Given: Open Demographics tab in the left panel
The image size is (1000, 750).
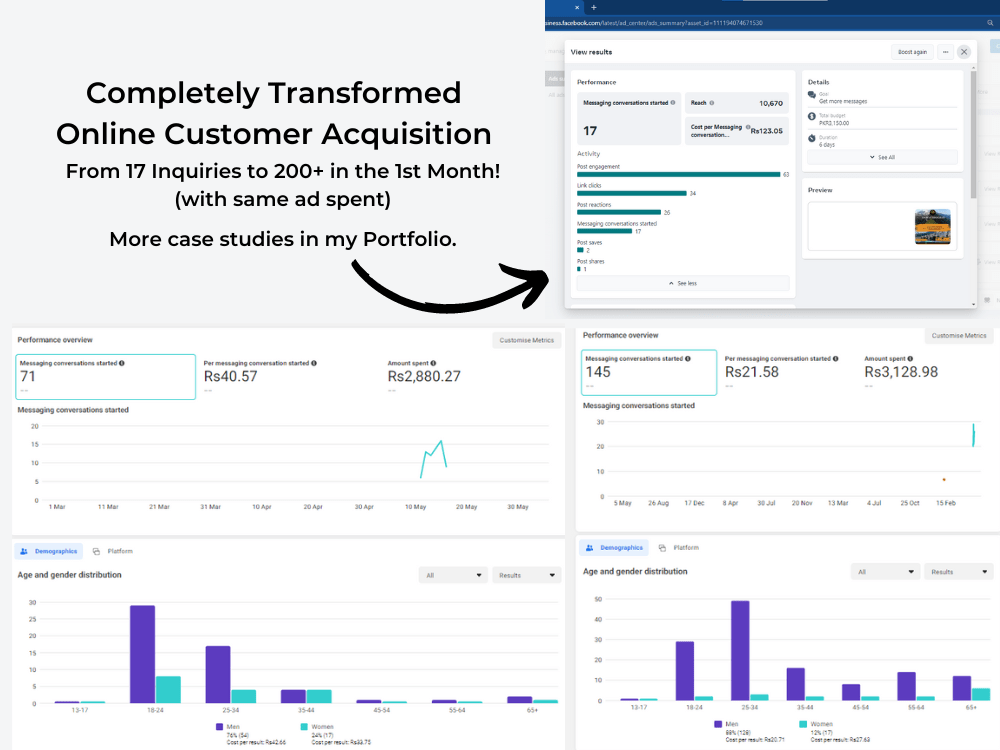Looking at the screenshot, I should [x=49, y=551].
